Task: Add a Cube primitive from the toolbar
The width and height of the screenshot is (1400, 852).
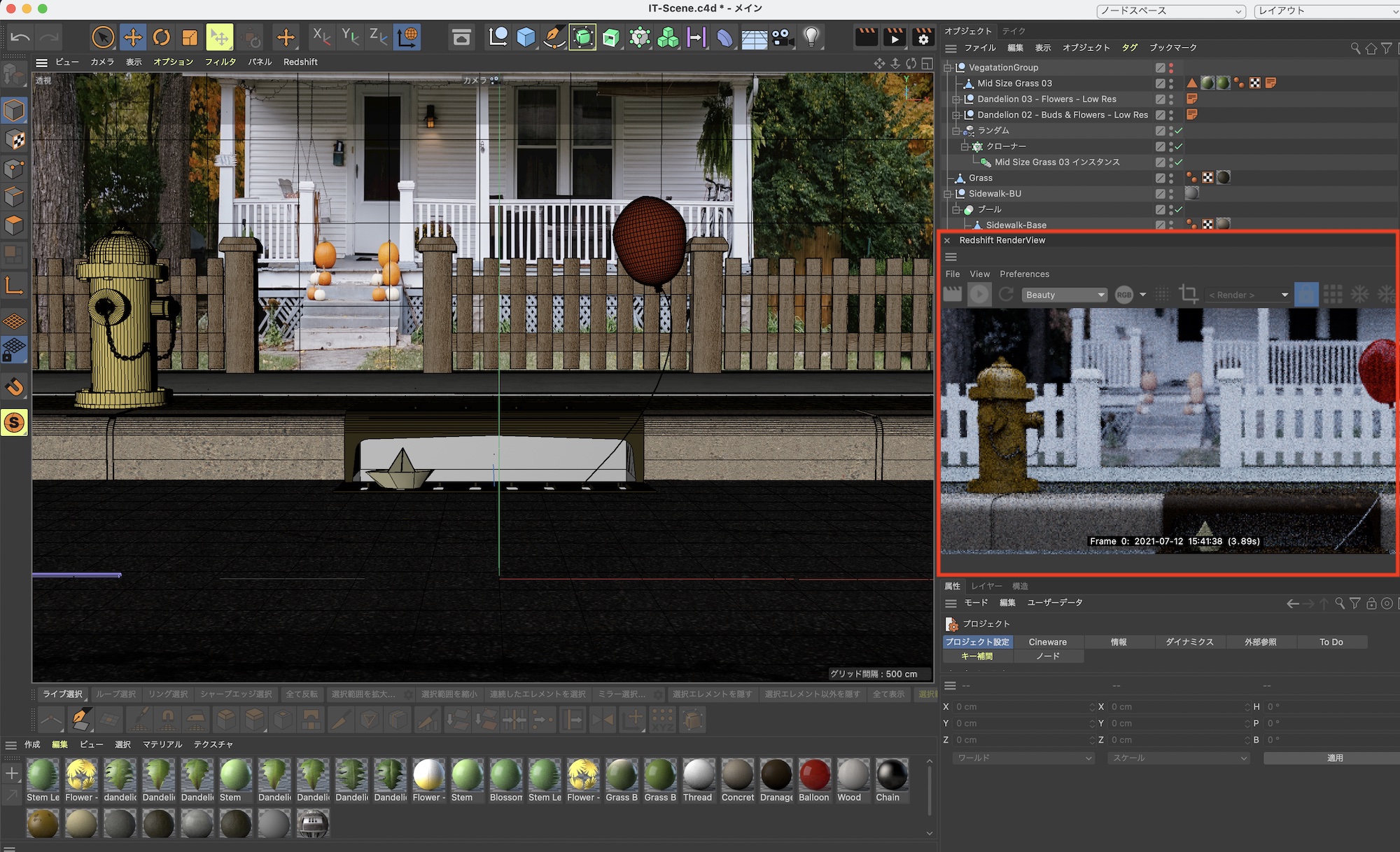Action: point(526,37)
